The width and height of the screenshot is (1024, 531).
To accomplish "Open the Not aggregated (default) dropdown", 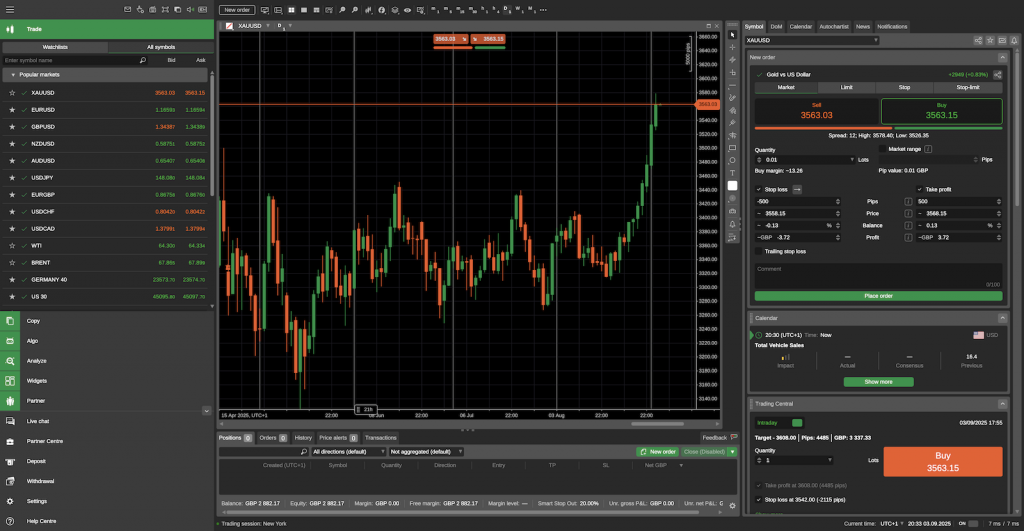I will pyautogui.click(x=426, y=451).
